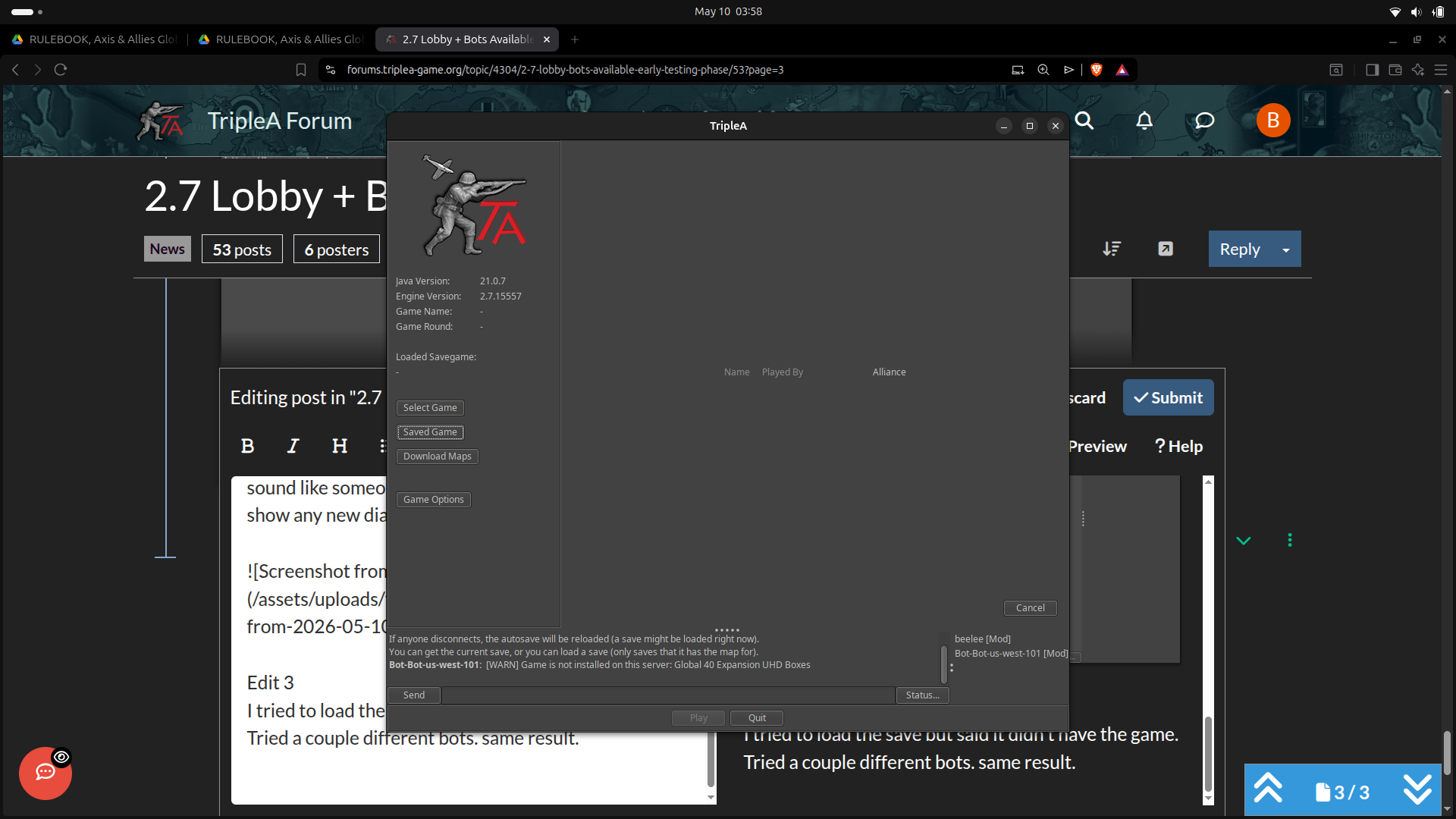Open the May 10 03:58 clock
This screenshot has height=819, width=1456.
point(728,11)
